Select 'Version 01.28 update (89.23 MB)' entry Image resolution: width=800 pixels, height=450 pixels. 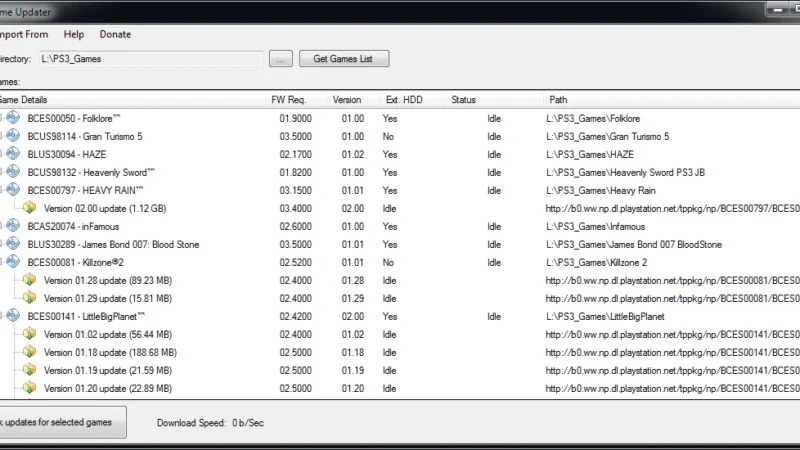pos(108,280)
